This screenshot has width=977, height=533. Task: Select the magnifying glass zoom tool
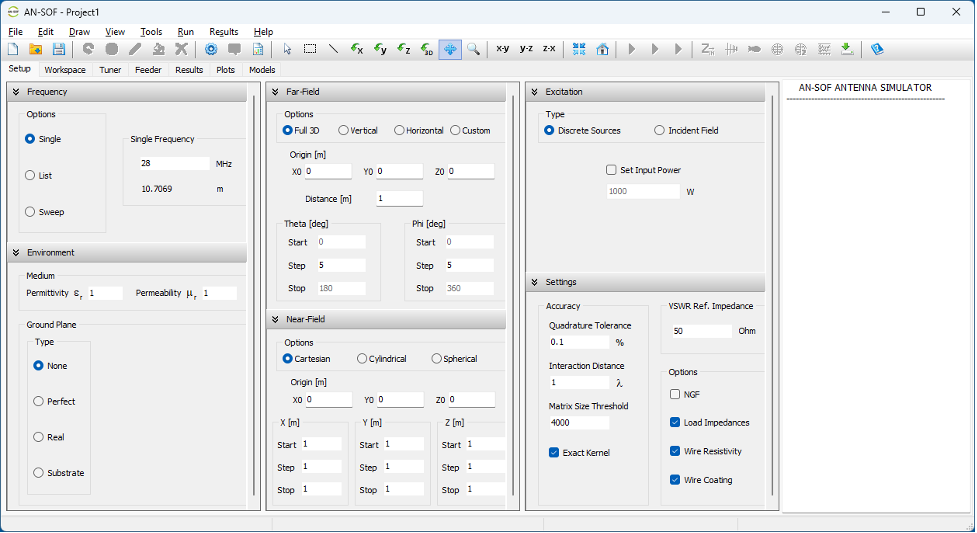(474, 49)
